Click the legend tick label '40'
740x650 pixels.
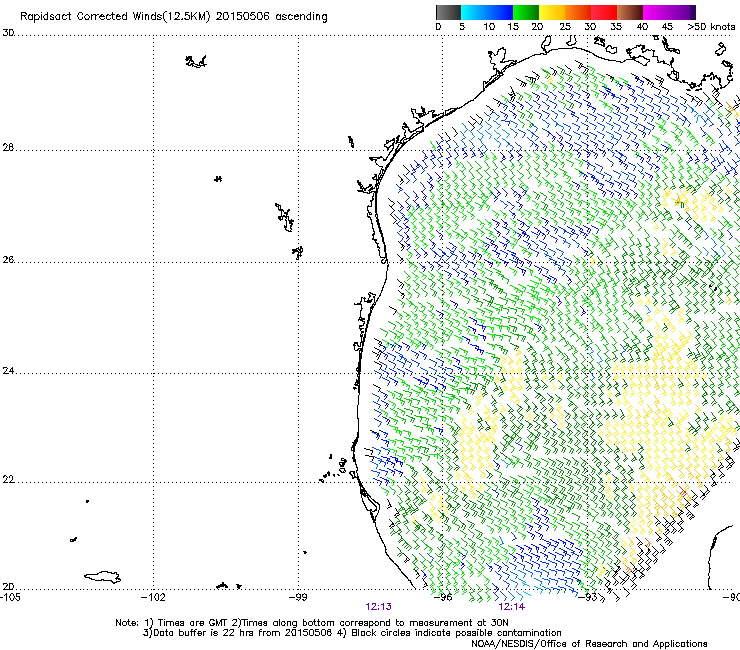(x=642, y=27)
